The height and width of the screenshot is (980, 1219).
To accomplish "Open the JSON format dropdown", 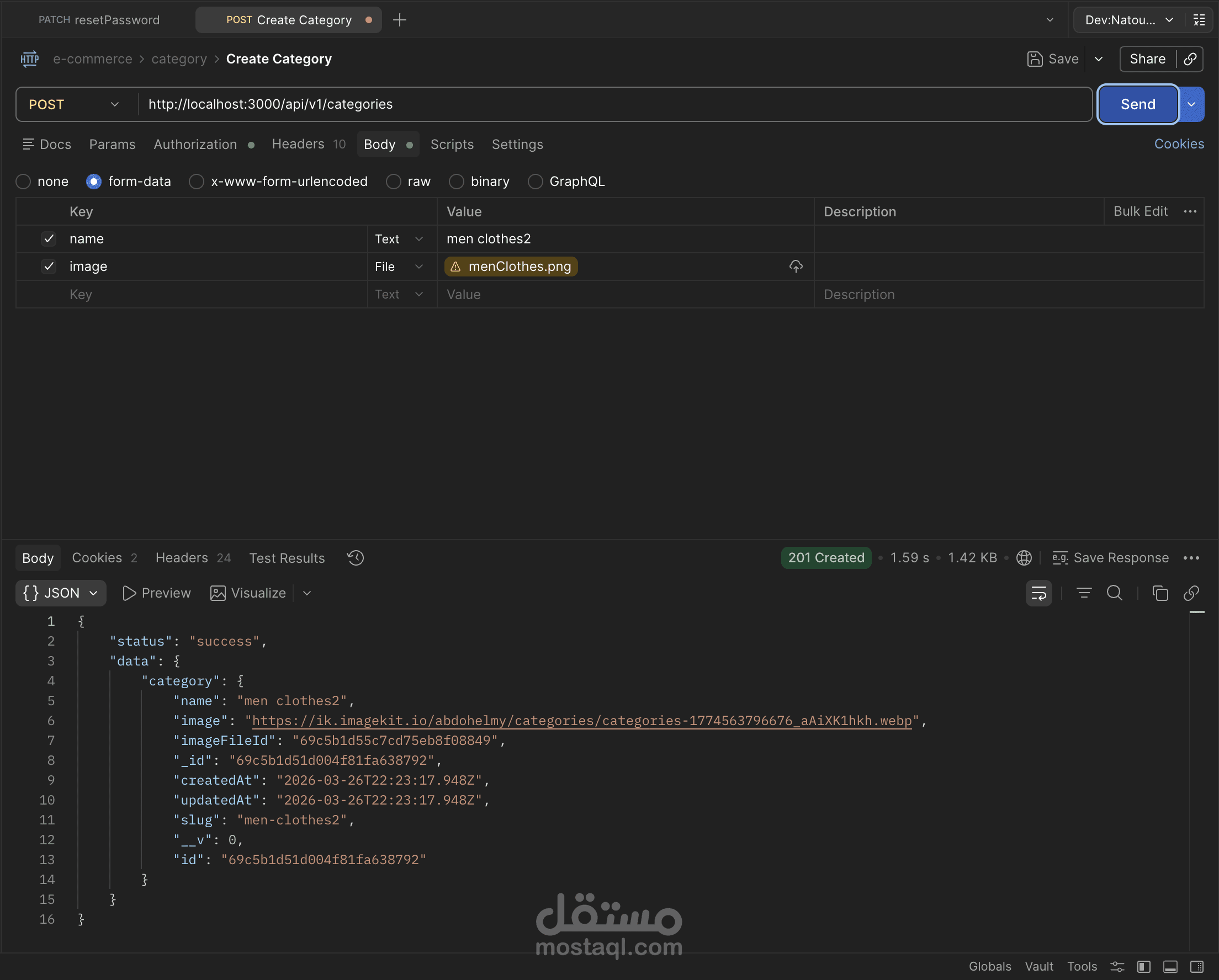I will pos(61,593).
